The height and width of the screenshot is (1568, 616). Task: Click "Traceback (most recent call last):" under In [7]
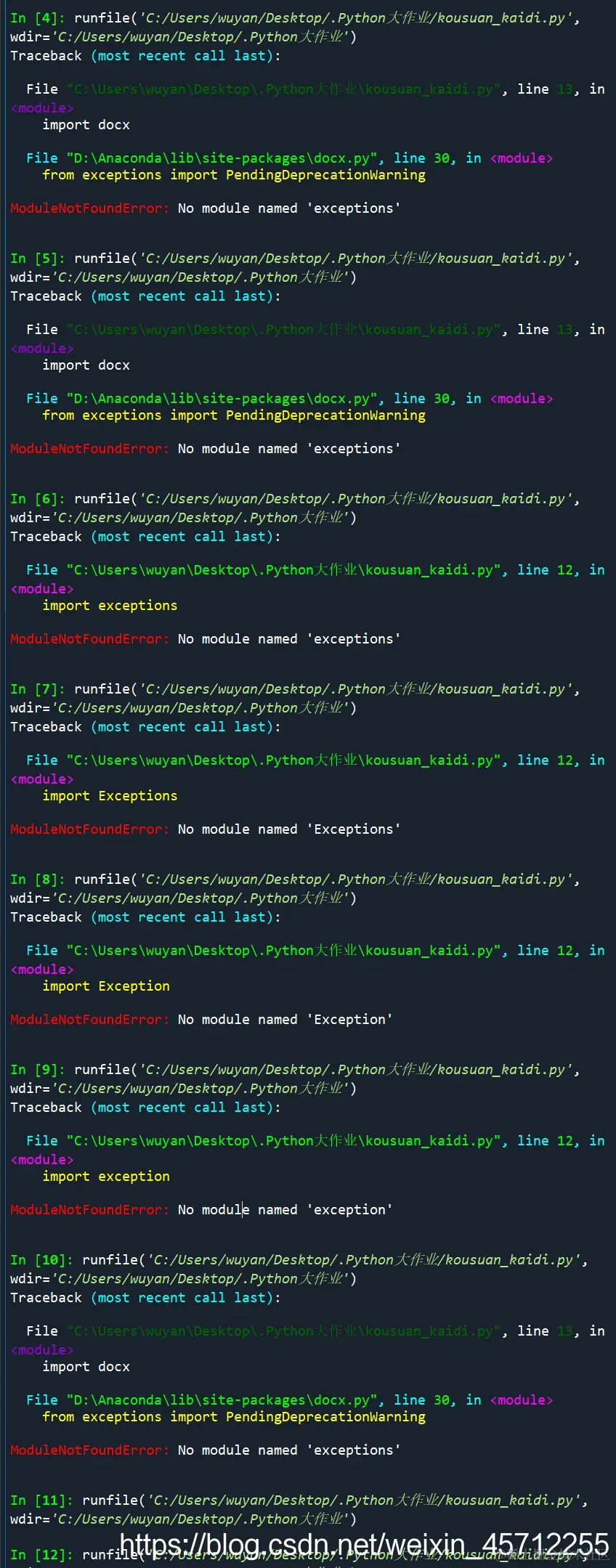pos(145,727)
